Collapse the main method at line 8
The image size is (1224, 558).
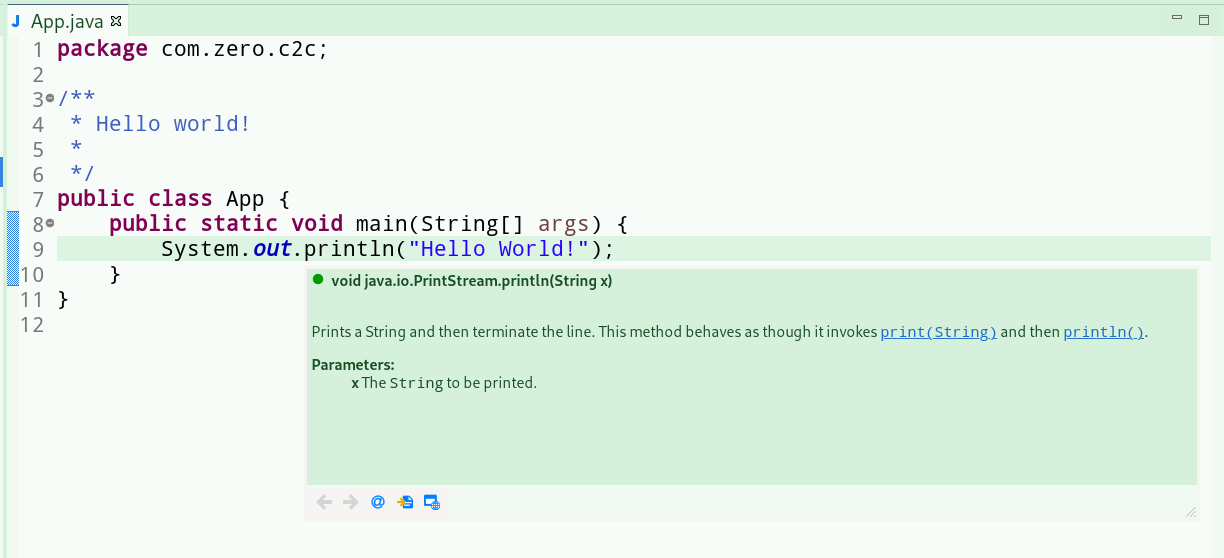click(50, 223)
